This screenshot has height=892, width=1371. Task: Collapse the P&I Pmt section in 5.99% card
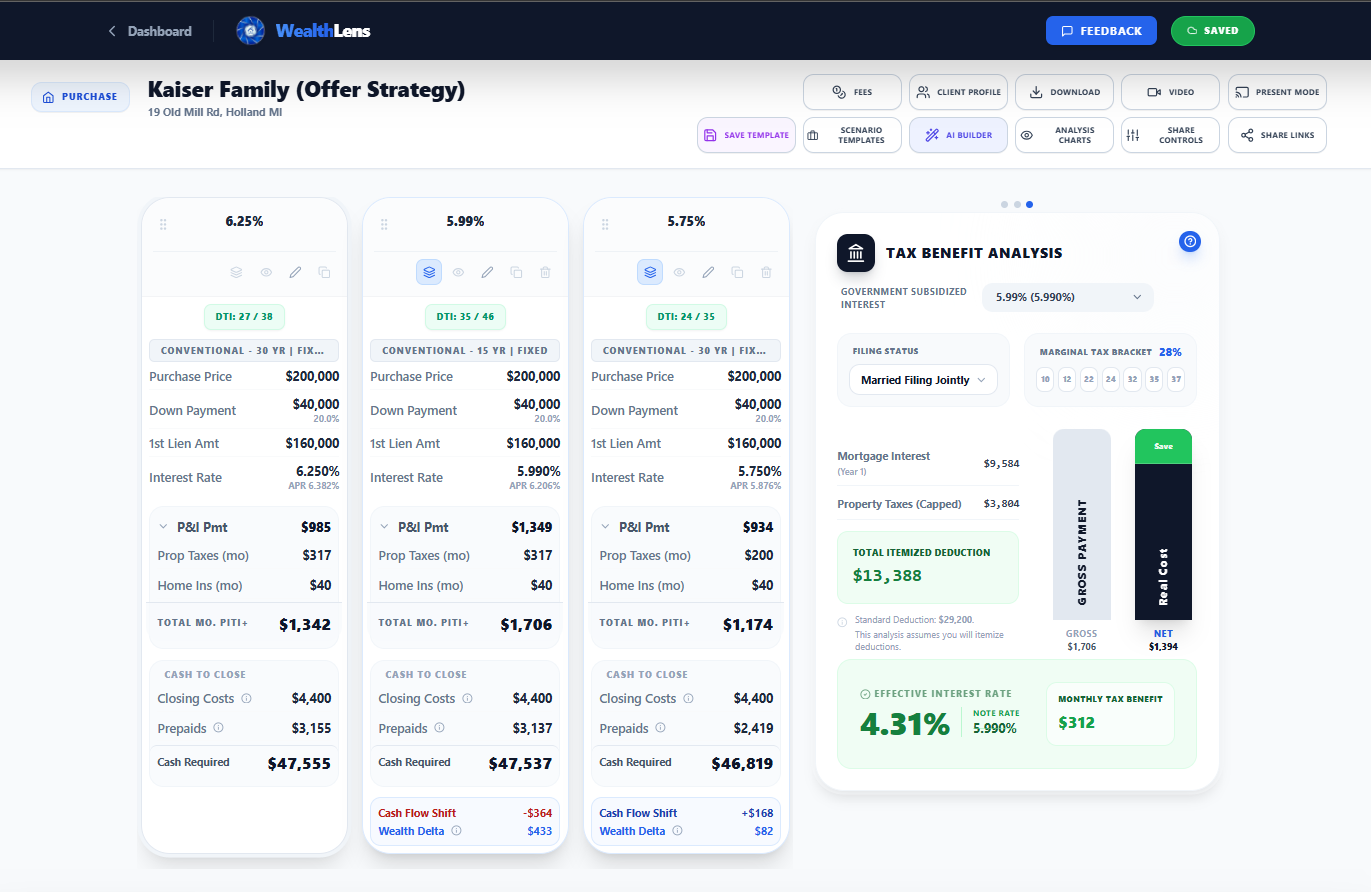pos(384,527)
